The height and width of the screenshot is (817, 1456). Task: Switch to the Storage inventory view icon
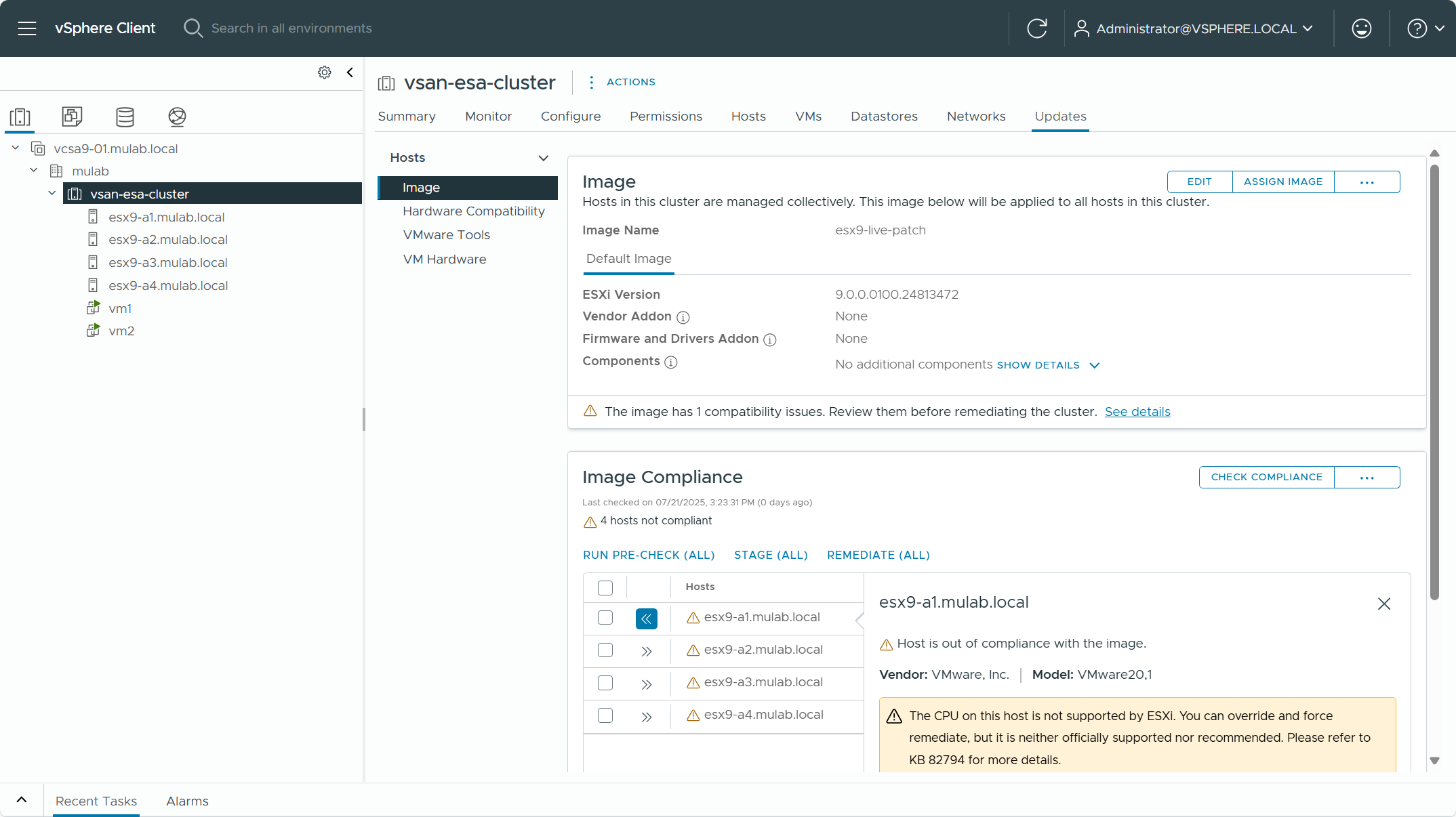pos(125,117)
